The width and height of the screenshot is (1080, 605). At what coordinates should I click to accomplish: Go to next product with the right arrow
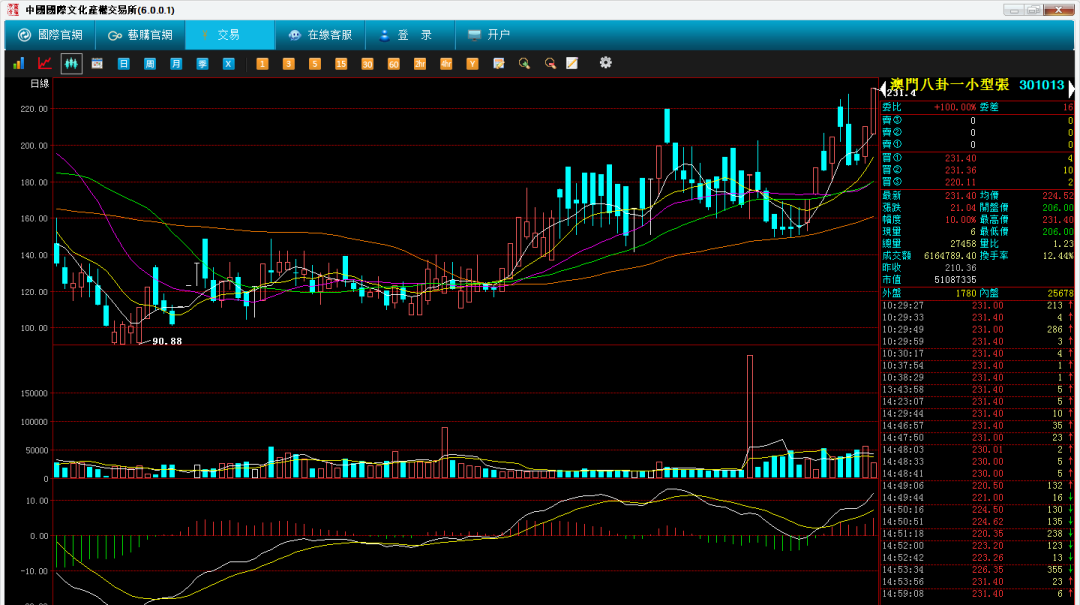tap(1071, 89)
